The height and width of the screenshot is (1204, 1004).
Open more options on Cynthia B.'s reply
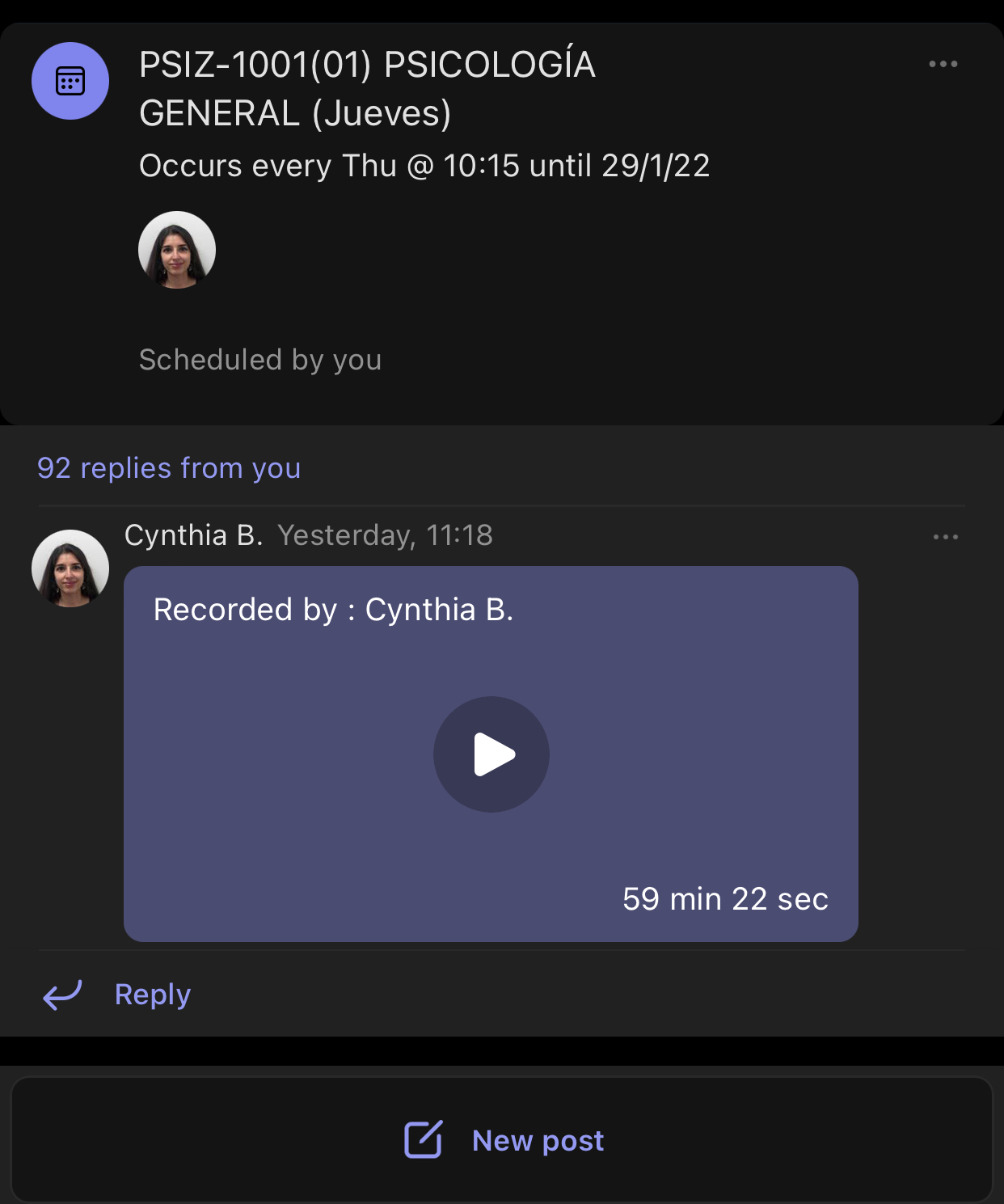coord(945,537)
